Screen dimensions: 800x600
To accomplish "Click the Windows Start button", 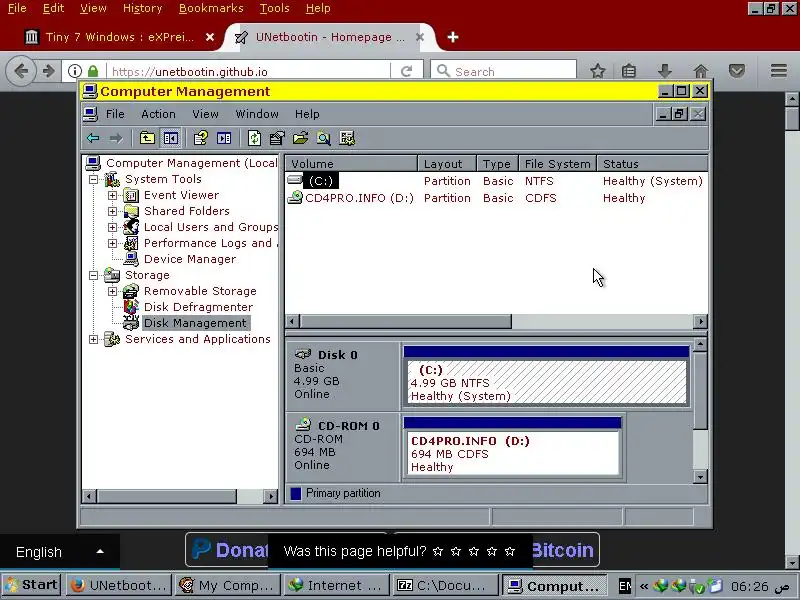I will click(32, 585).
